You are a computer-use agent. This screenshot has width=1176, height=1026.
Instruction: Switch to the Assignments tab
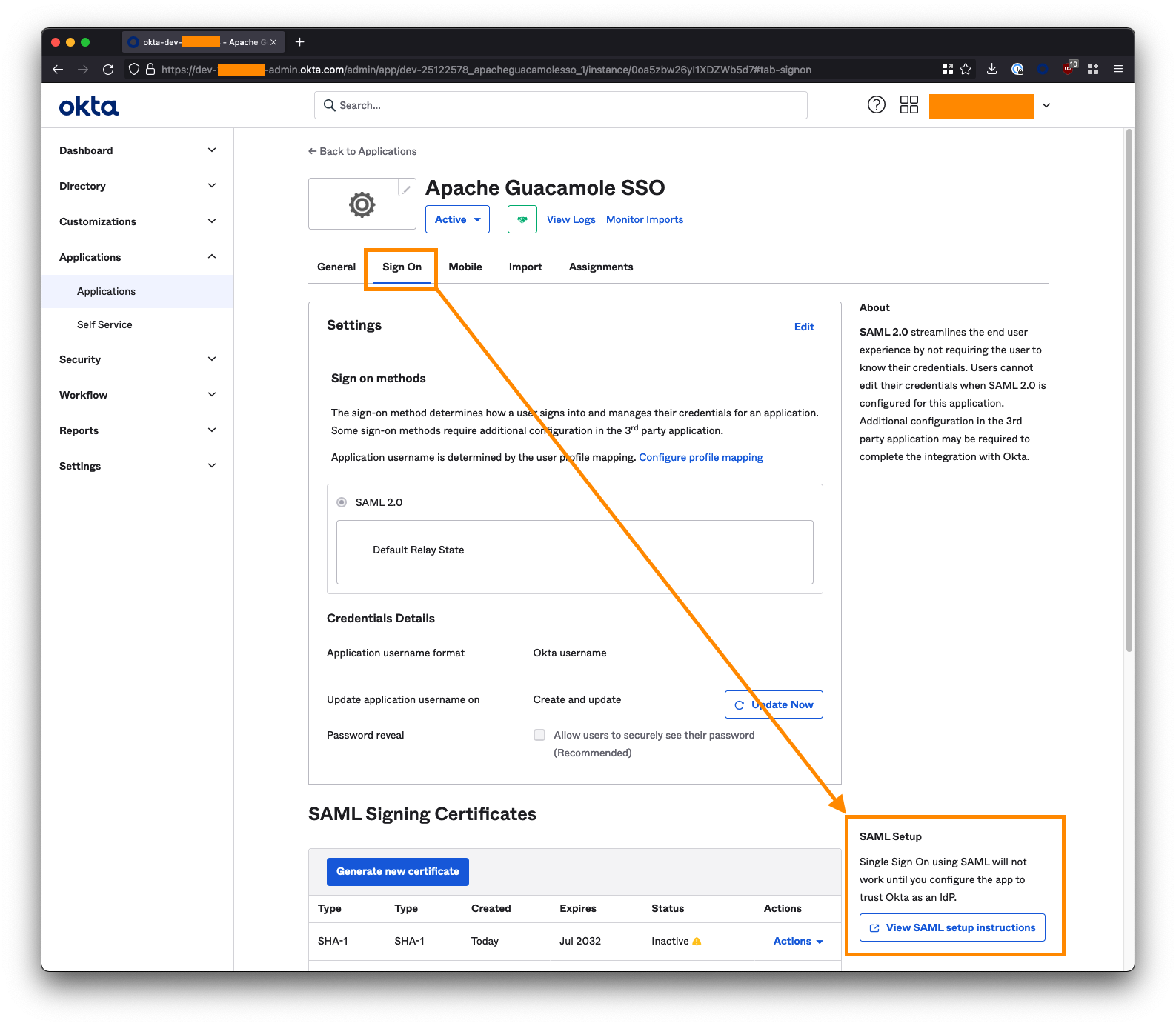[600, 267]
